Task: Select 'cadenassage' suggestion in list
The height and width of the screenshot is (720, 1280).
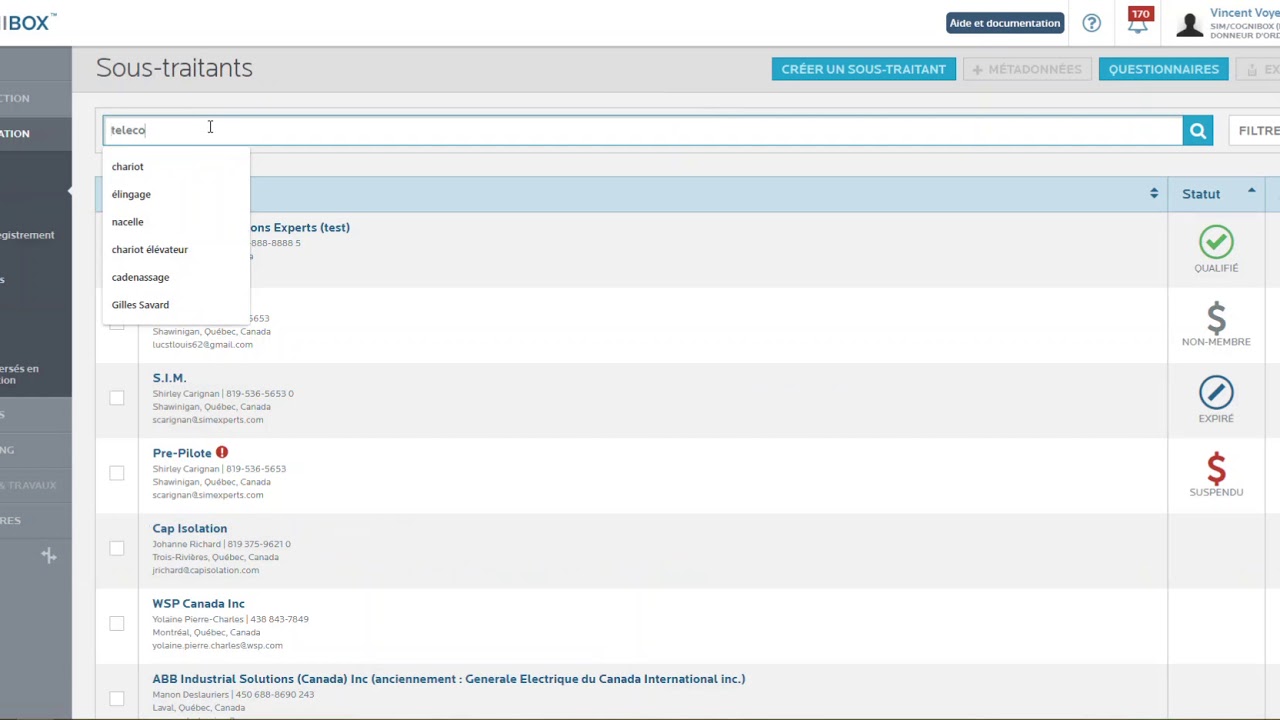Action: (x=141, y=277)
